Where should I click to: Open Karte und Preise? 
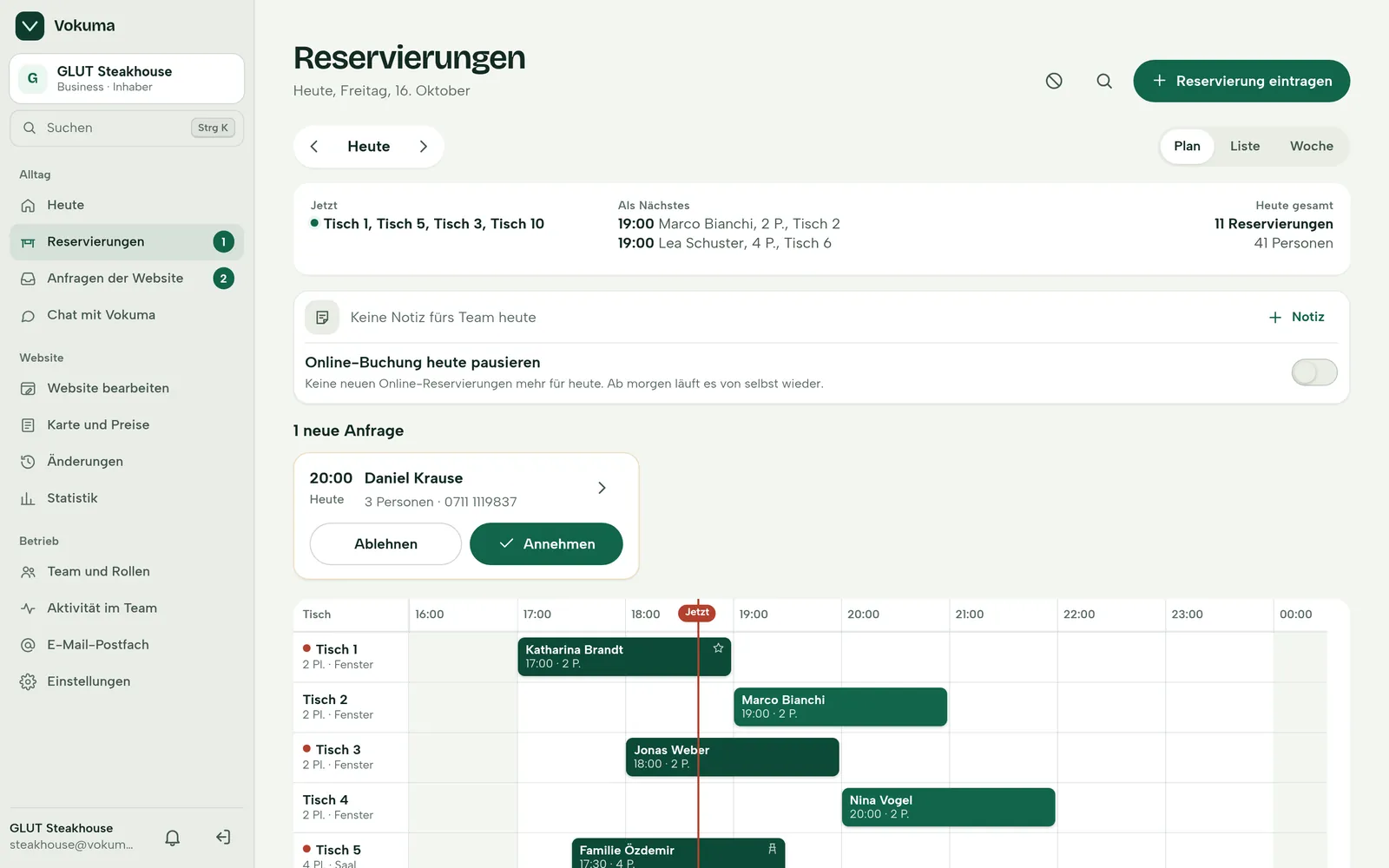pos(127,424)
